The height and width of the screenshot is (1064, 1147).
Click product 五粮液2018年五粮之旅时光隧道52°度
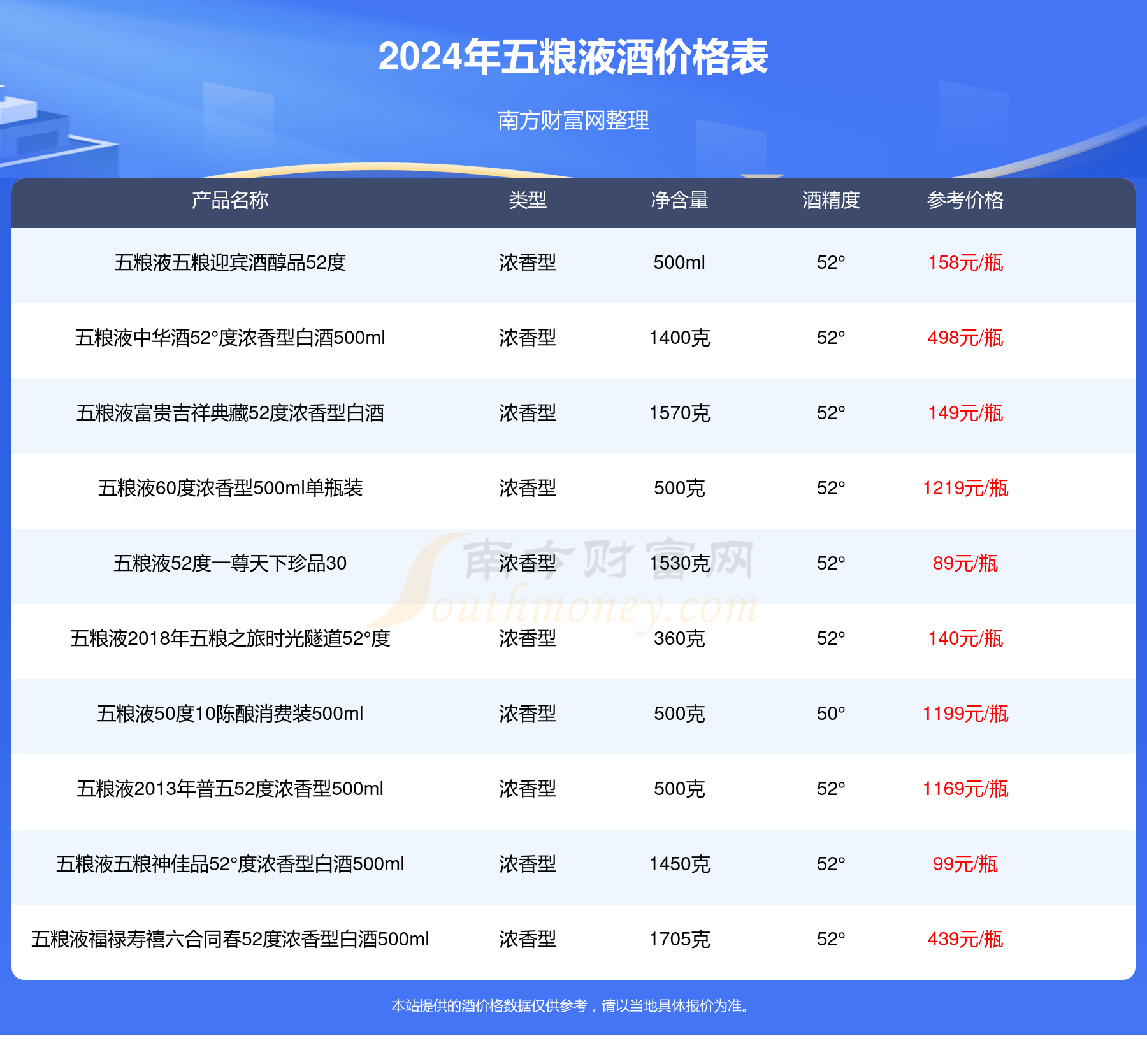click(230, 638)
